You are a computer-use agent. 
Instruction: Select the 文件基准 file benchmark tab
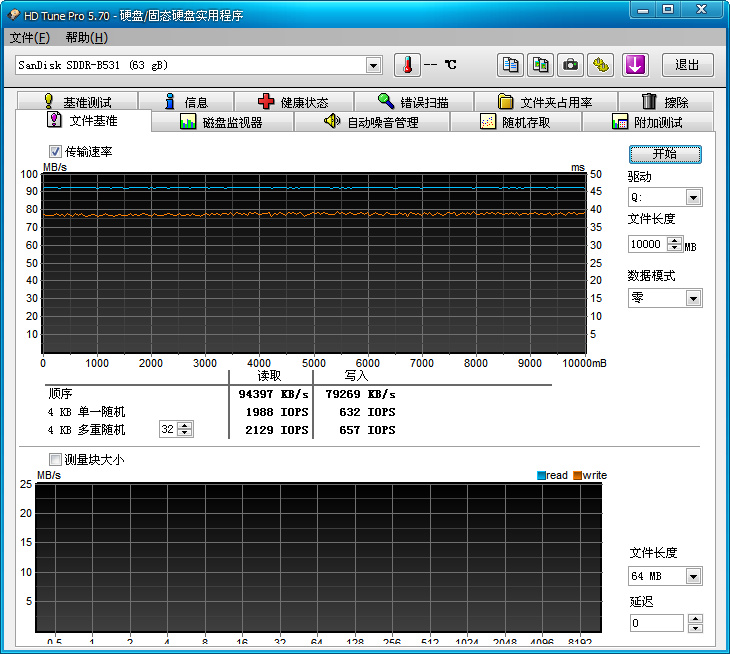pyautogui.click(x=83, y=121)
